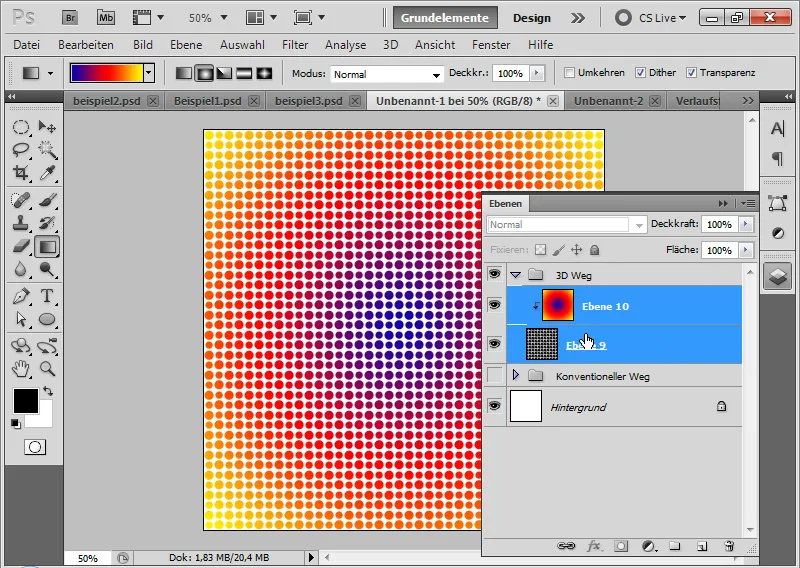
Task: Select the Crop tool
Action: (20, 172)
